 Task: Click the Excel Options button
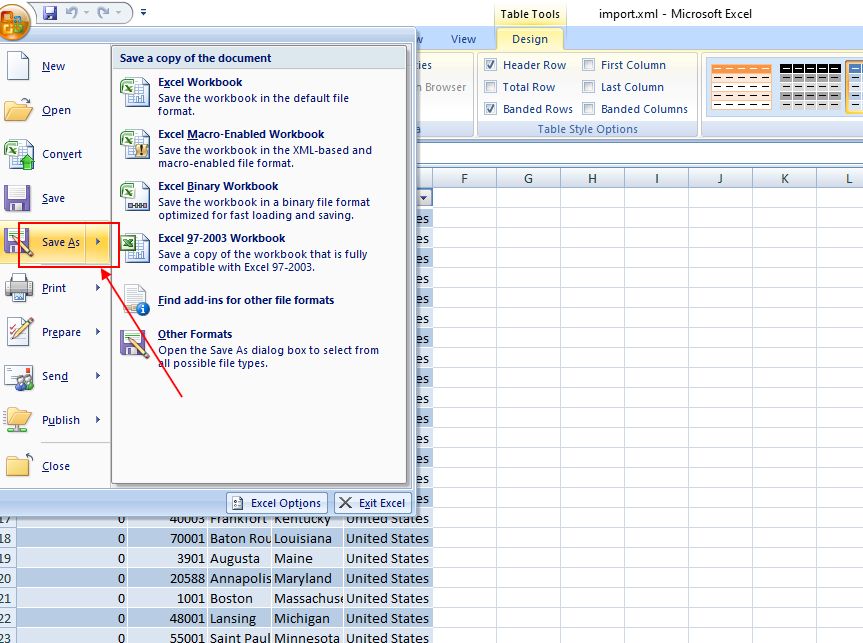click(277, 503)
